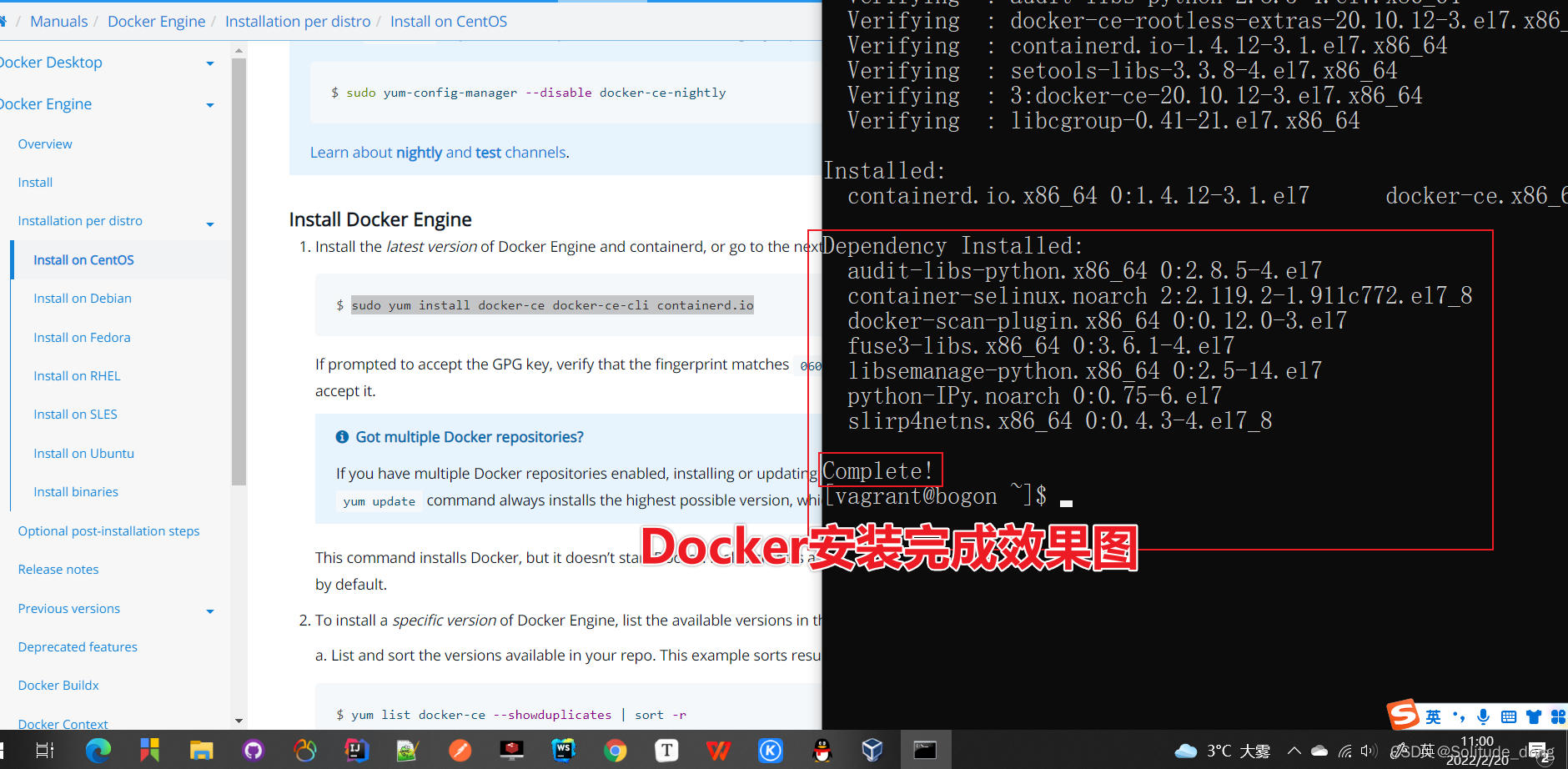This screenshot has width=1568, height=769.
Task: Click the terminal prompt [vagrant@bogon ~]$
Action: [x=935, y=496]
